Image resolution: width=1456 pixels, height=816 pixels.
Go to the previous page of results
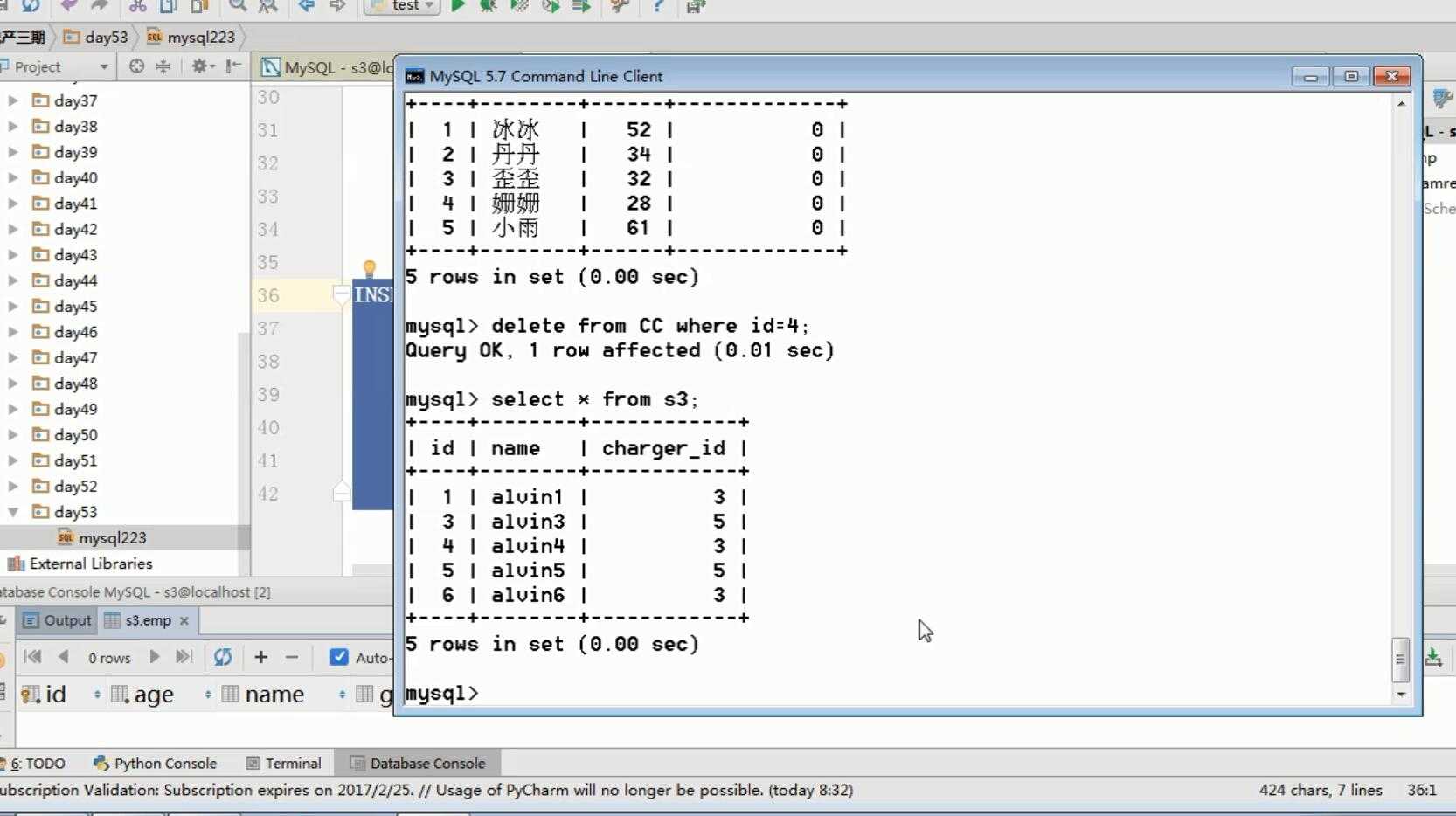(63, 657)
